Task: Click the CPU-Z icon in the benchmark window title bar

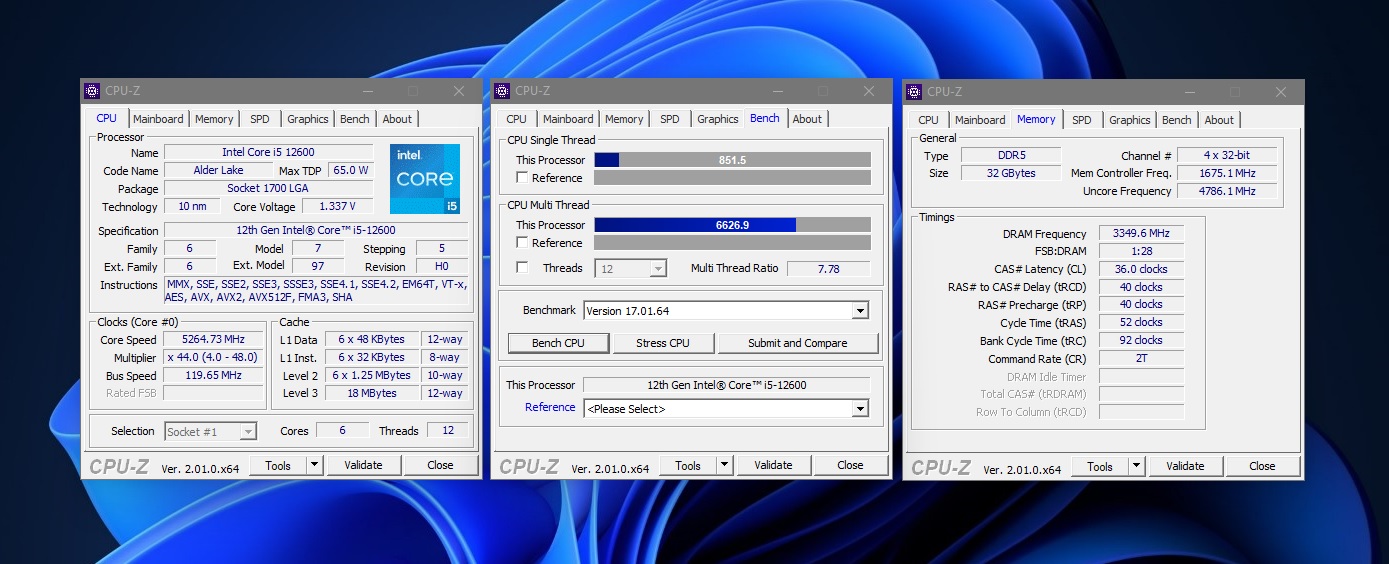Action: tap(502, 91)
